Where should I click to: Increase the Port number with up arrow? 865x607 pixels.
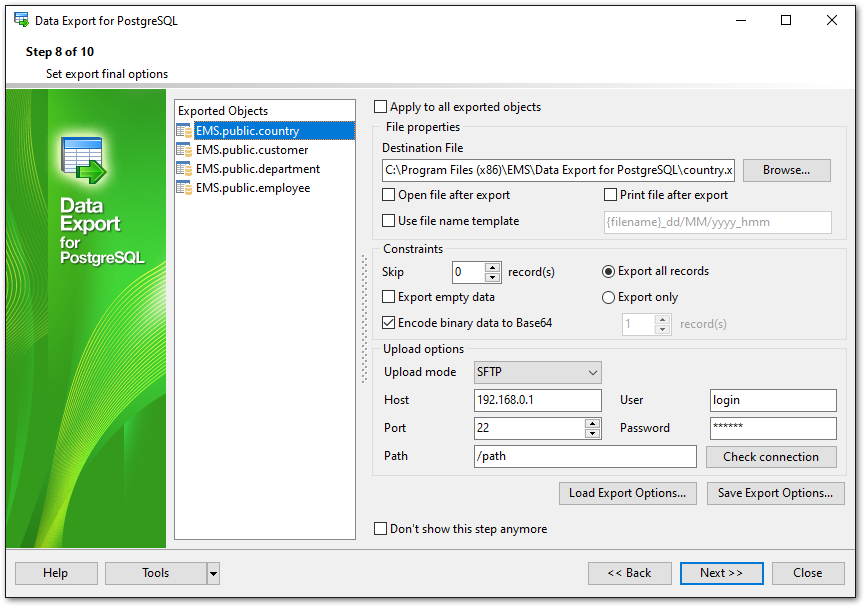pos(592,423)
